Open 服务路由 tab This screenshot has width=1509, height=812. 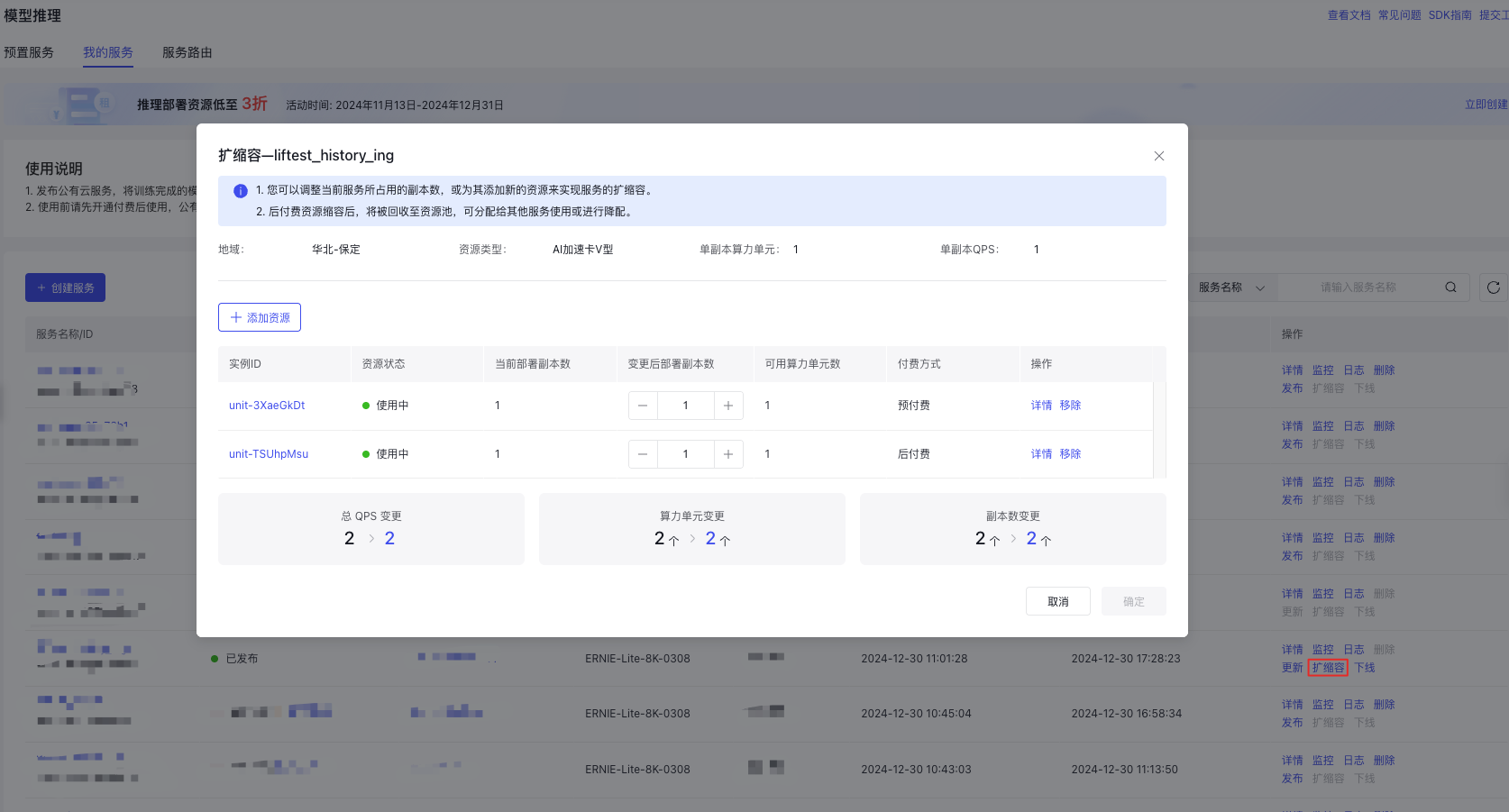coord(187,52)
